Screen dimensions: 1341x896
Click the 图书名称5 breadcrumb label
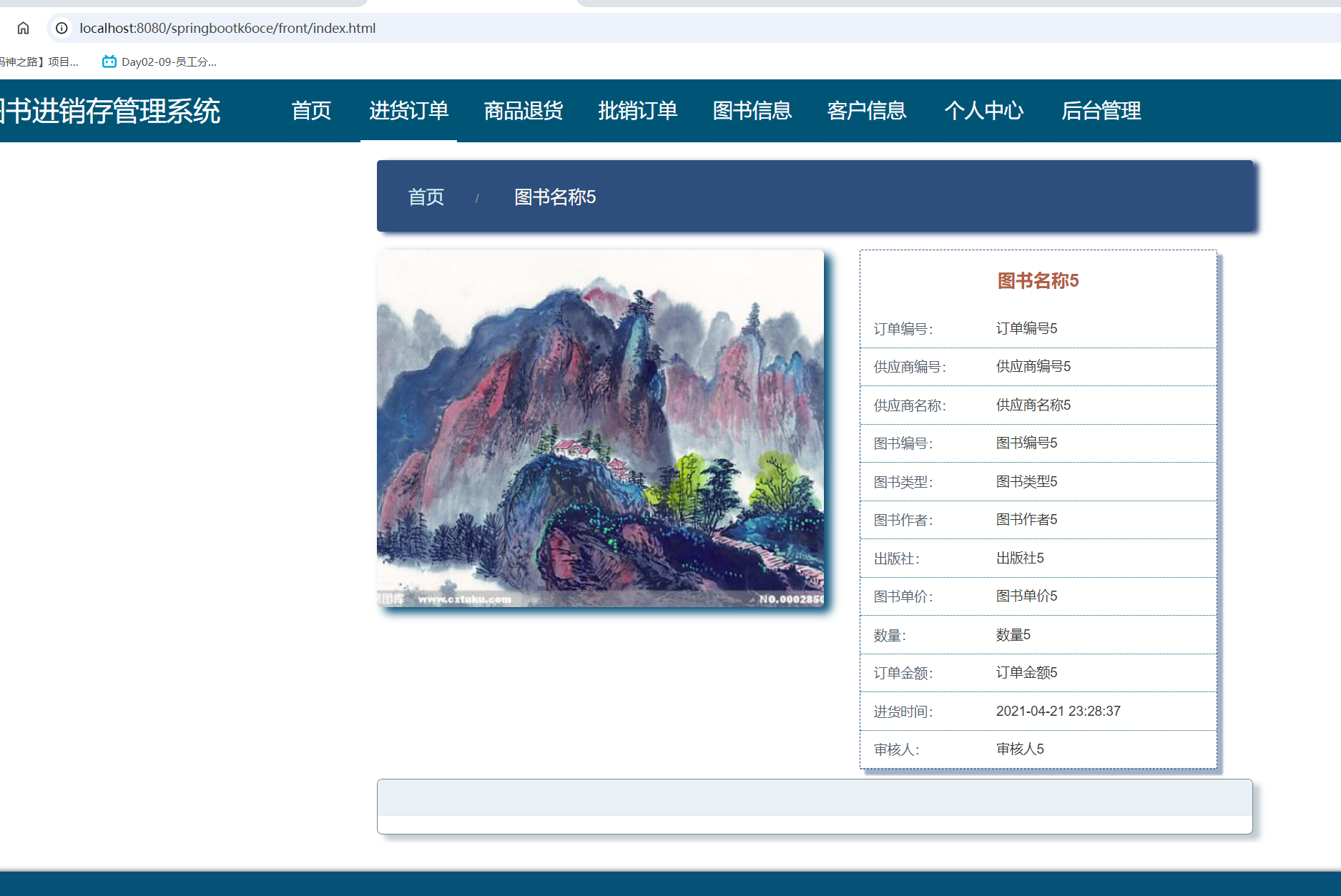point(554,197)
